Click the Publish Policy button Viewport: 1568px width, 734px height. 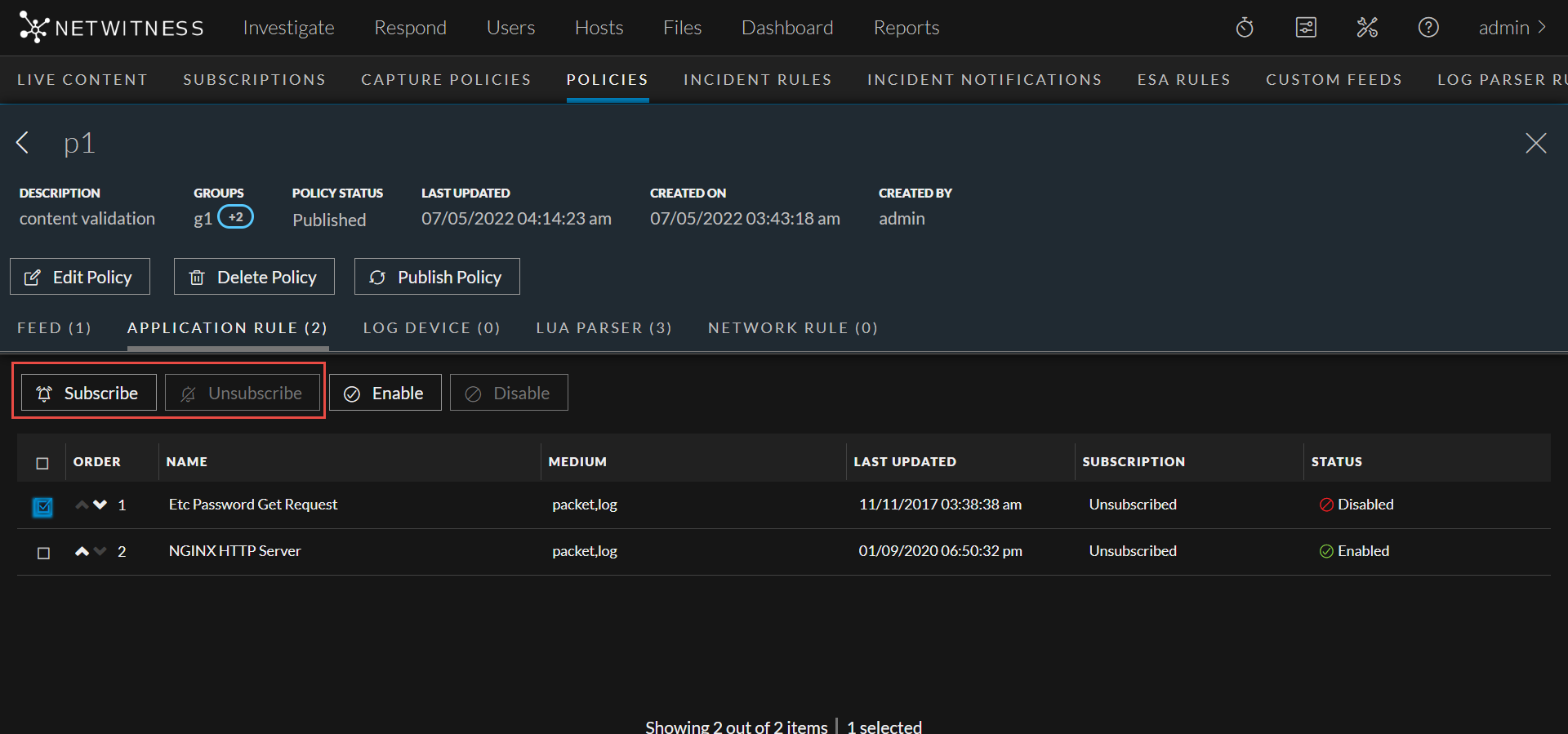click(437, 277)
